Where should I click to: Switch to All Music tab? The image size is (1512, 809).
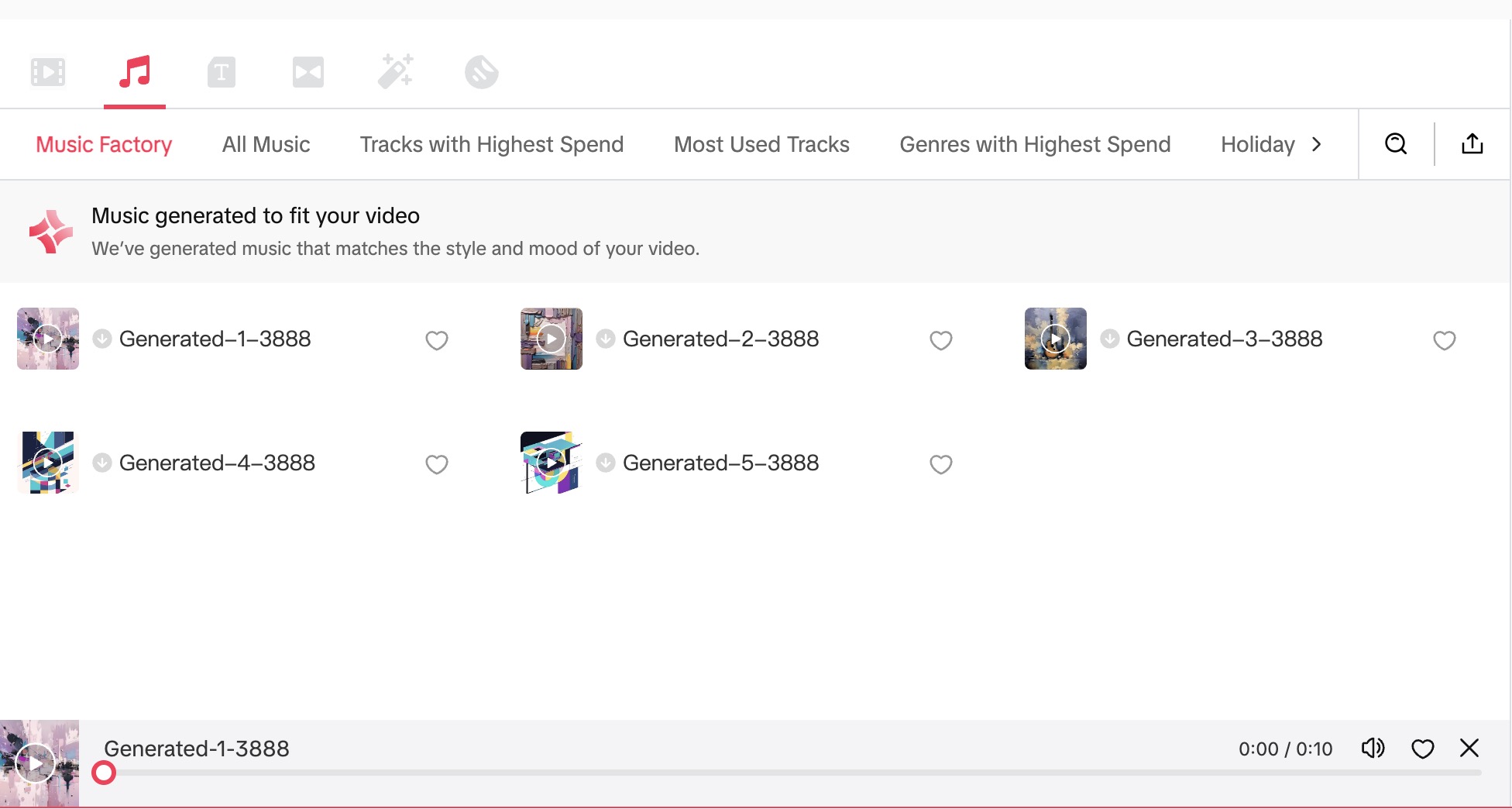click(266, 145)
